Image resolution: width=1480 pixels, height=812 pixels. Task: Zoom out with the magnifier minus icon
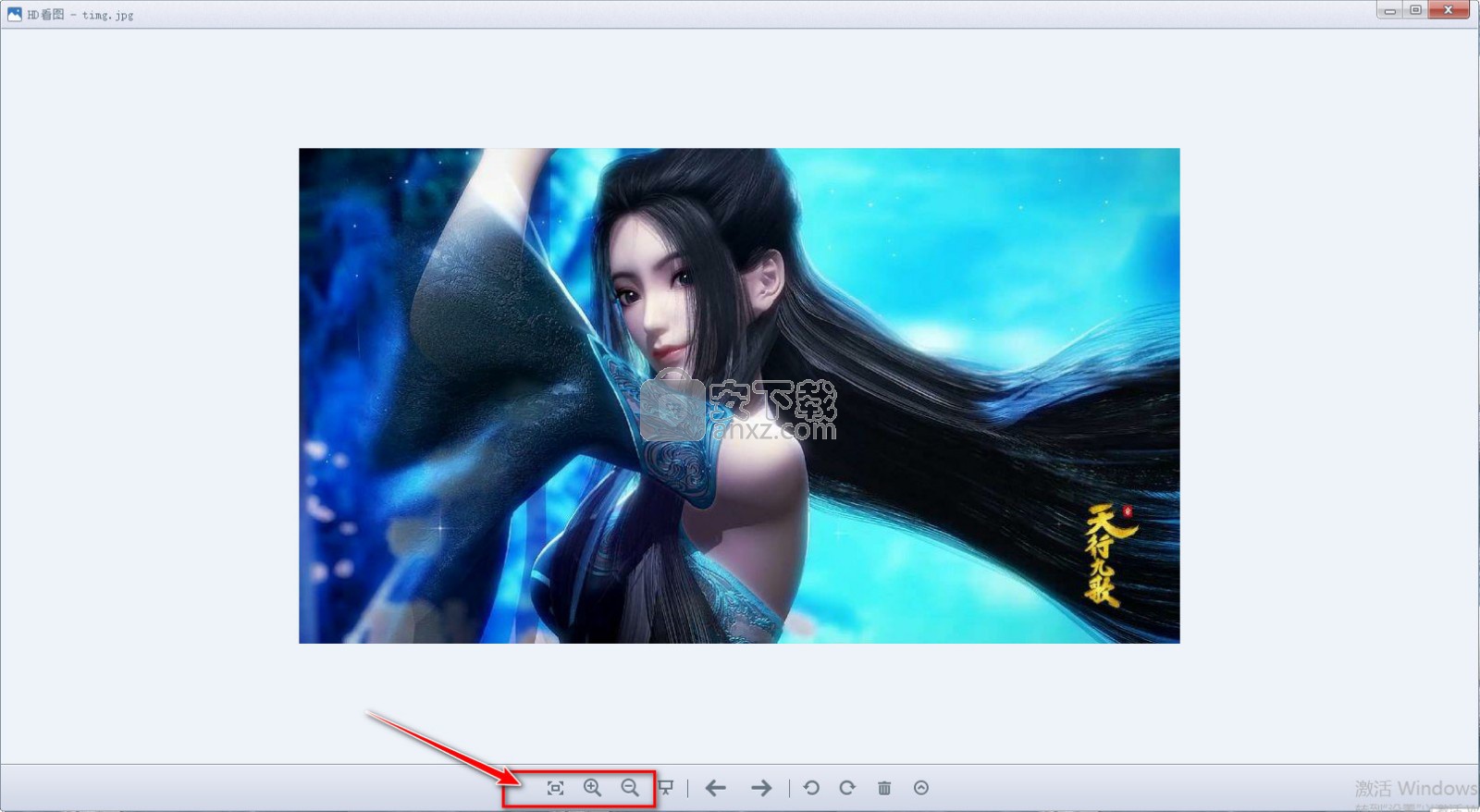630,788
